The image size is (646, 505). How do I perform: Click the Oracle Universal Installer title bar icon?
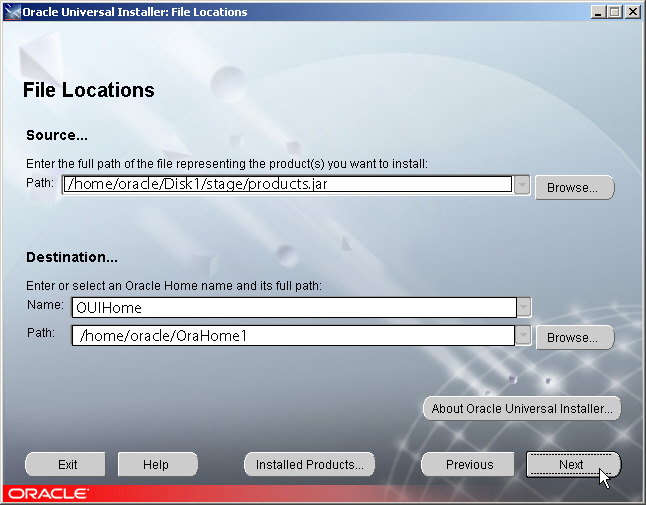12,12
